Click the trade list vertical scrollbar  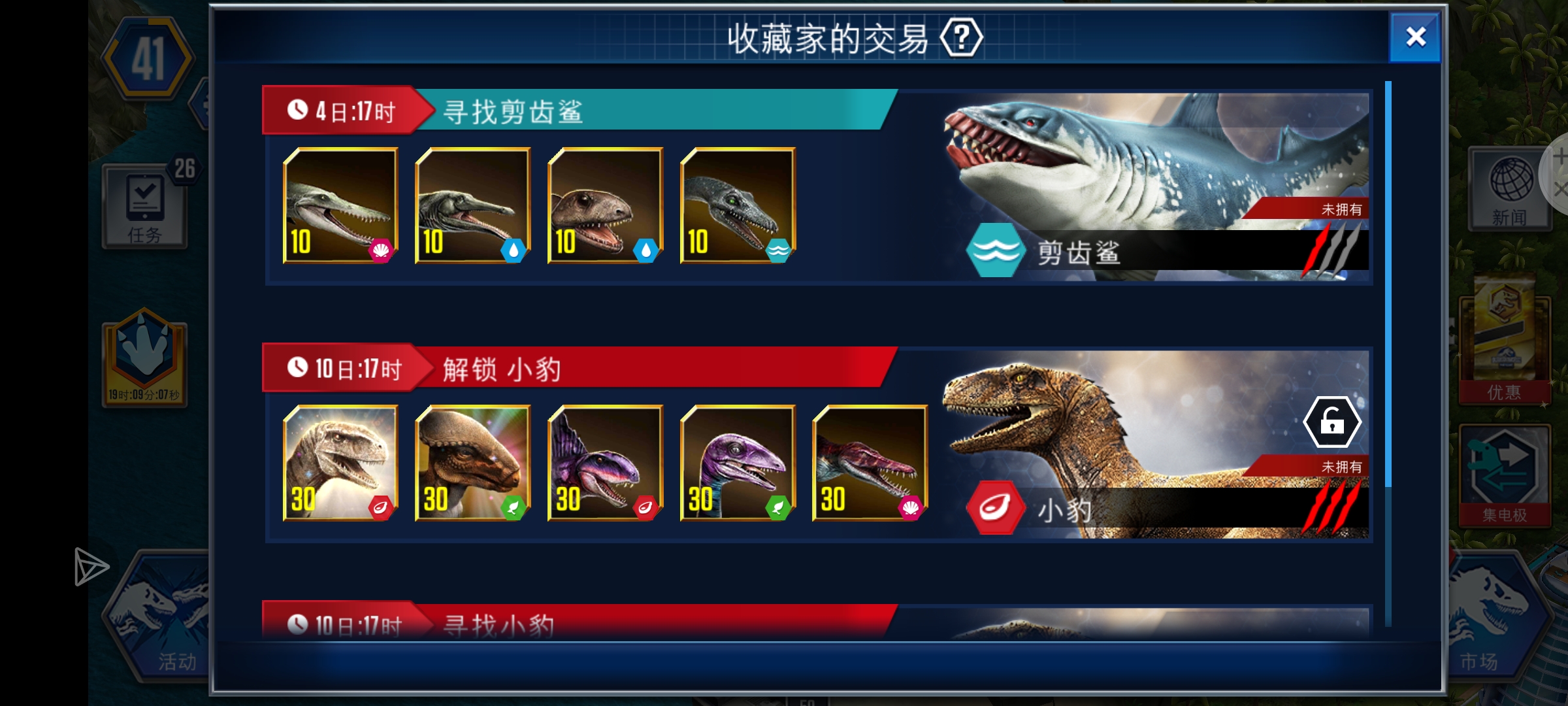coord(1388,353)
